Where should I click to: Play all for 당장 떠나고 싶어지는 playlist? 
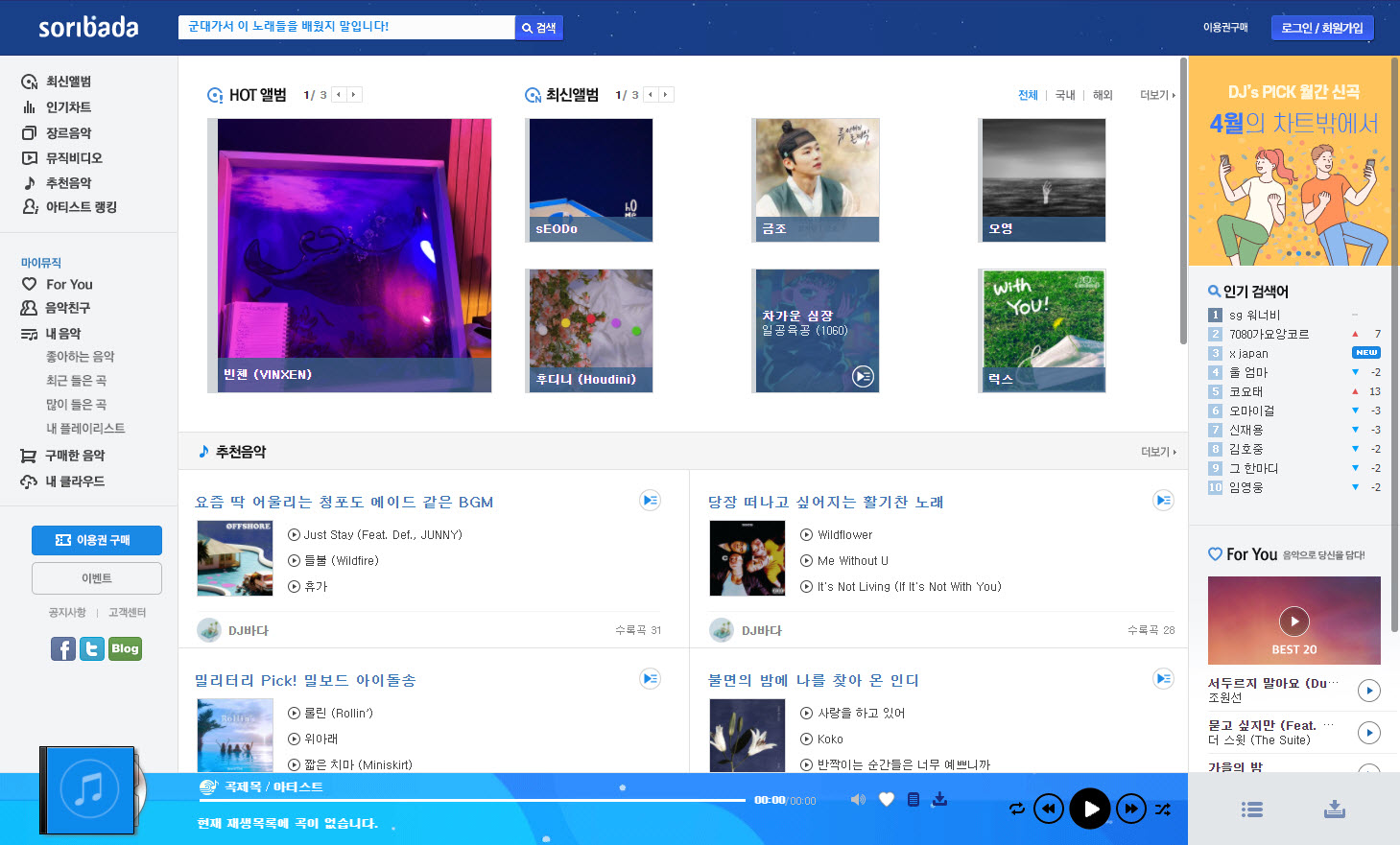[1163, 500]
